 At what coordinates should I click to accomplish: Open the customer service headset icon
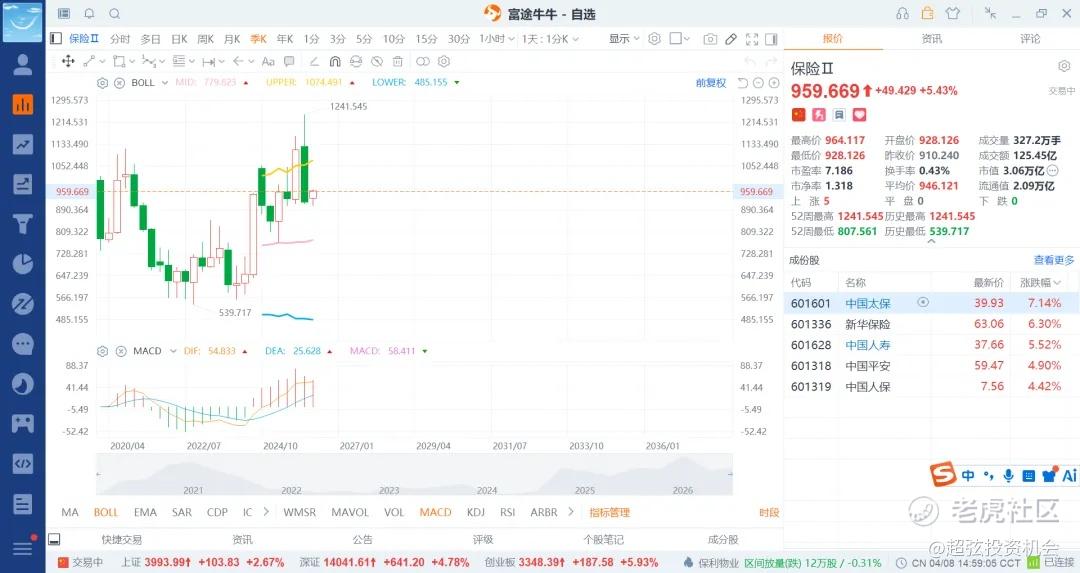[903, 14]
